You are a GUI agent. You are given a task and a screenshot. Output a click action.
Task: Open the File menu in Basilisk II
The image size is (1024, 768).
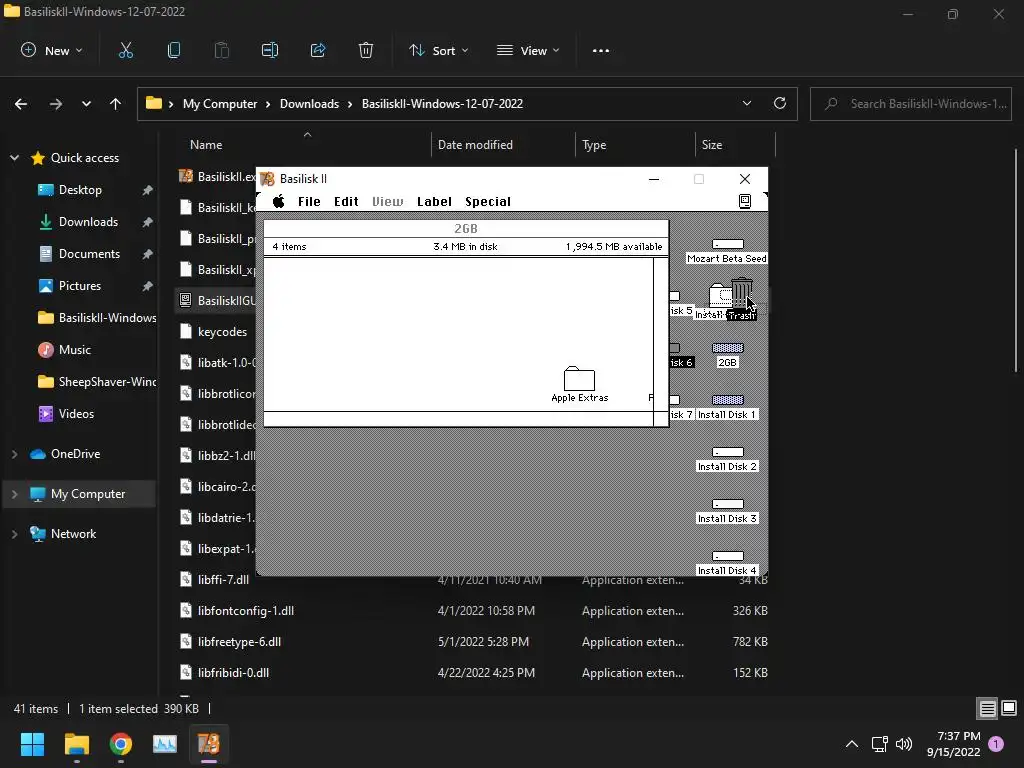[309, 201]
